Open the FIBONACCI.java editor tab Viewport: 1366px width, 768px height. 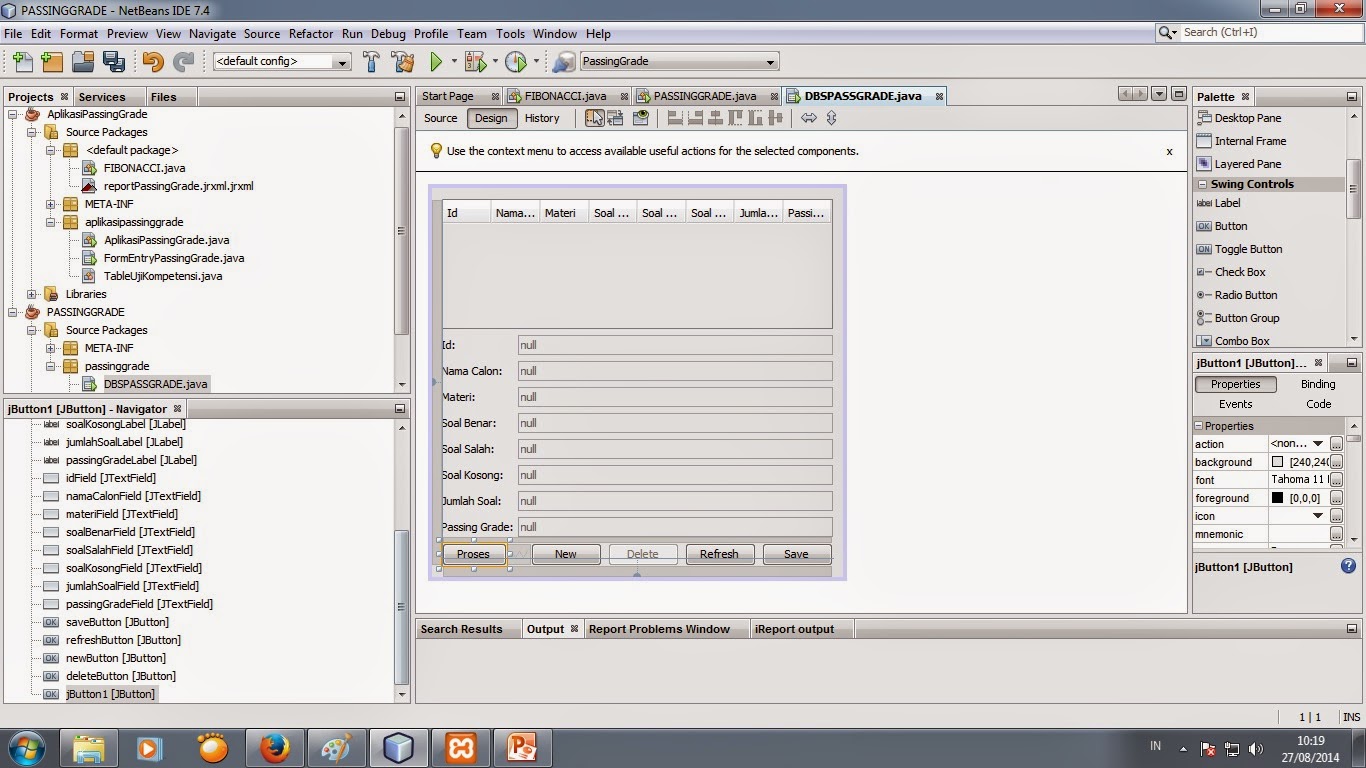566,96
